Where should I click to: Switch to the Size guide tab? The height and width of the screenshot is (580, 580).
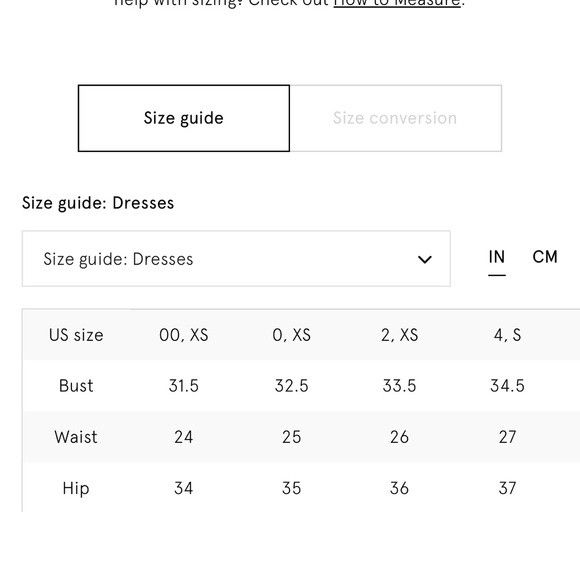tap(184, 118)
